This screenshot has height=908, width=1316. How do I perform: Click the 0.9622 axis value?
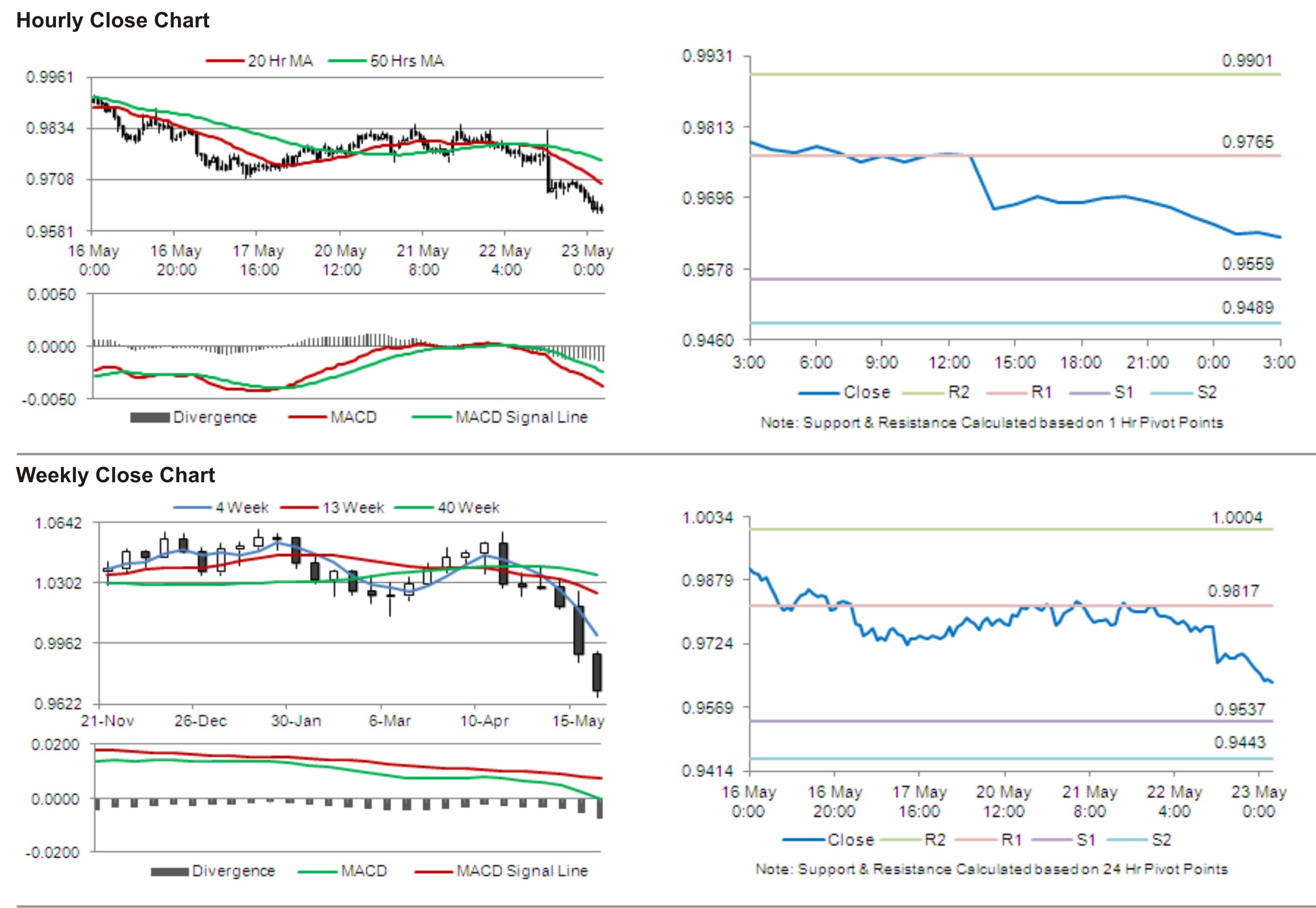pyautogui.click(x=58, y=704)
